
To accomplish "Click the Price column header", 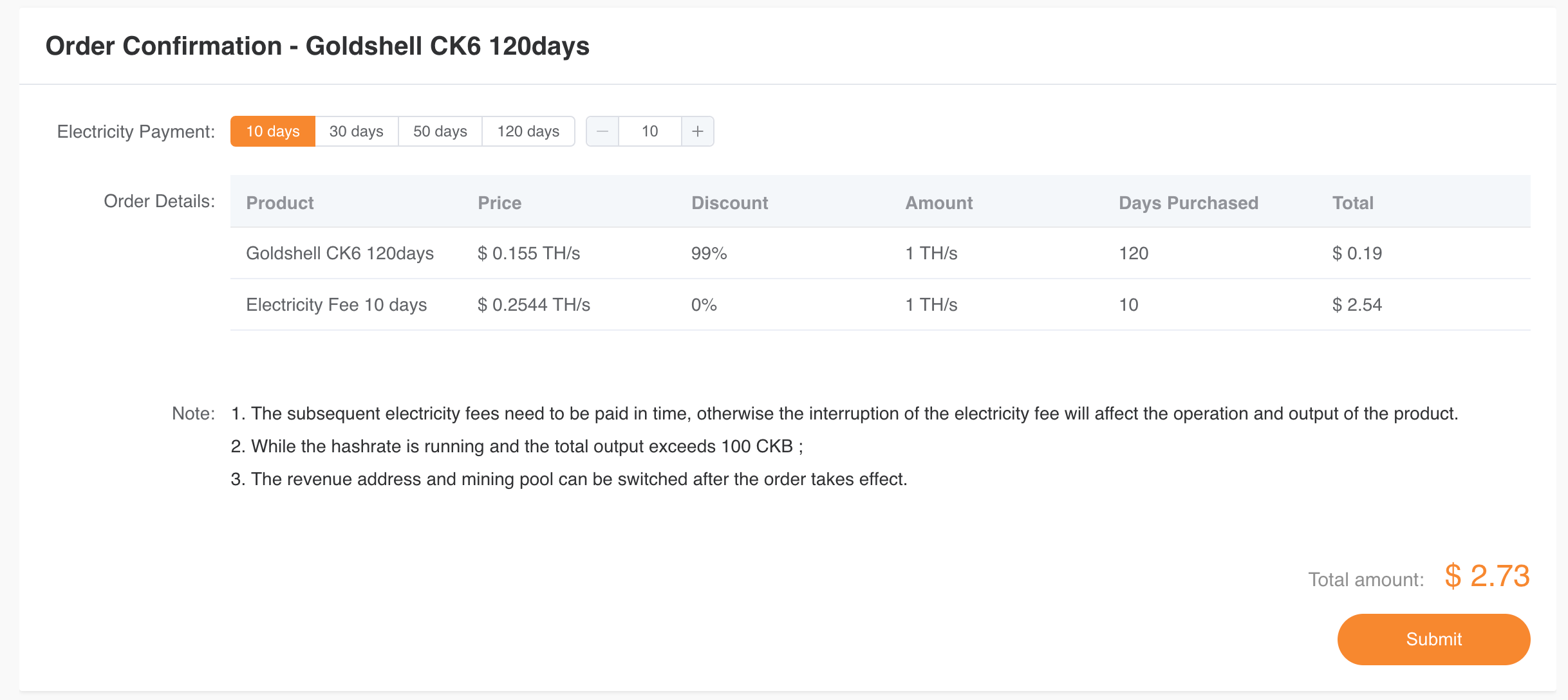I will coord(499,203).
